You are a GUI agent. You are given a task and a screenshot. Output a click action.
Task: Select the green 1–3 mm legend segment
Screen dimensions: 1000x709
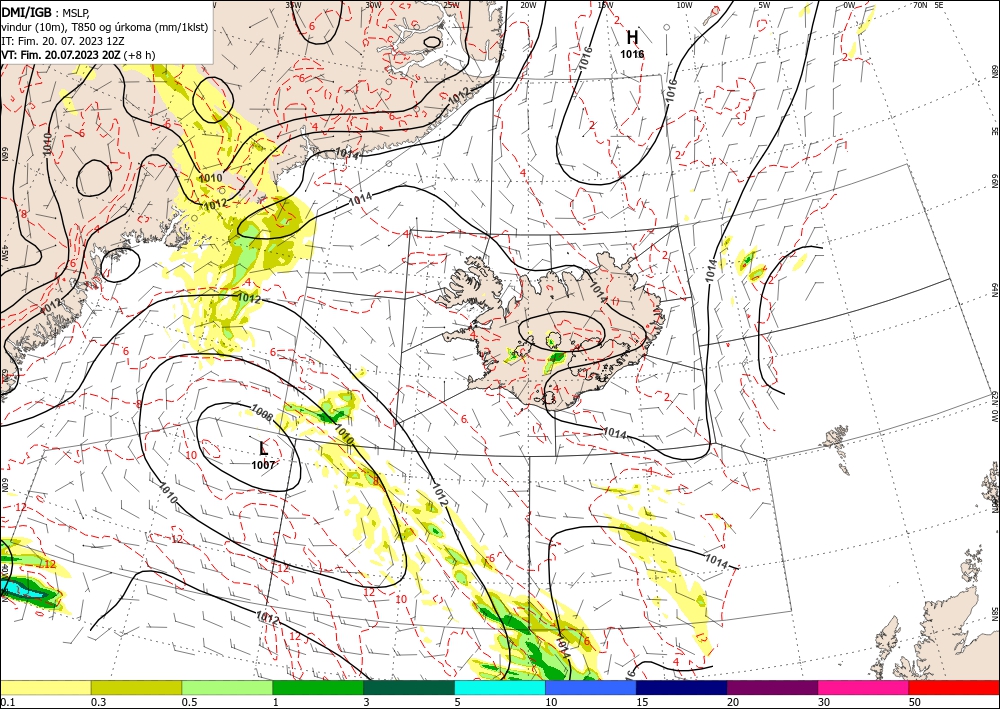(x=318, y=687)
